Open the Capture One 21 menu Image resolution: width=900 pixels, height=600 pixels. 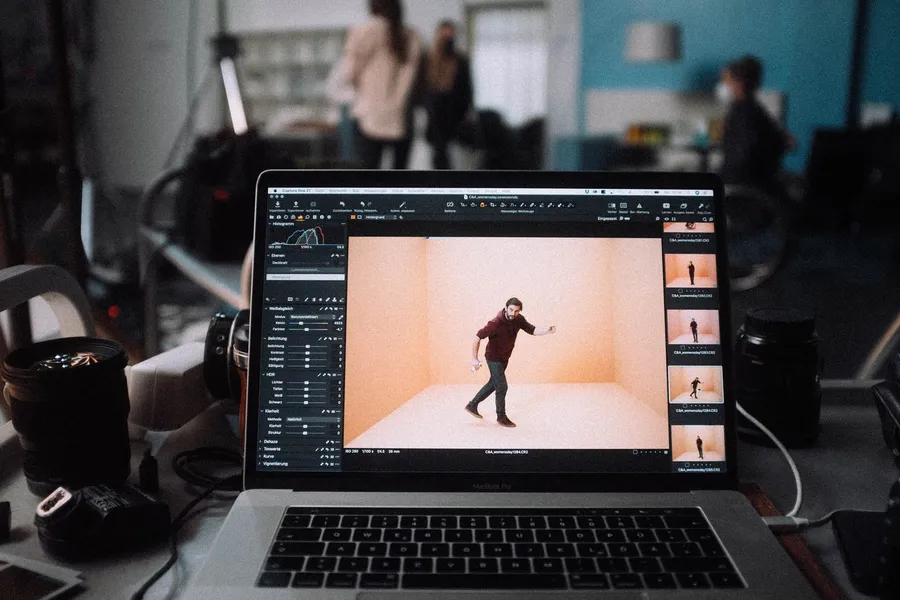pyautogui.click(x=296, y=191)
